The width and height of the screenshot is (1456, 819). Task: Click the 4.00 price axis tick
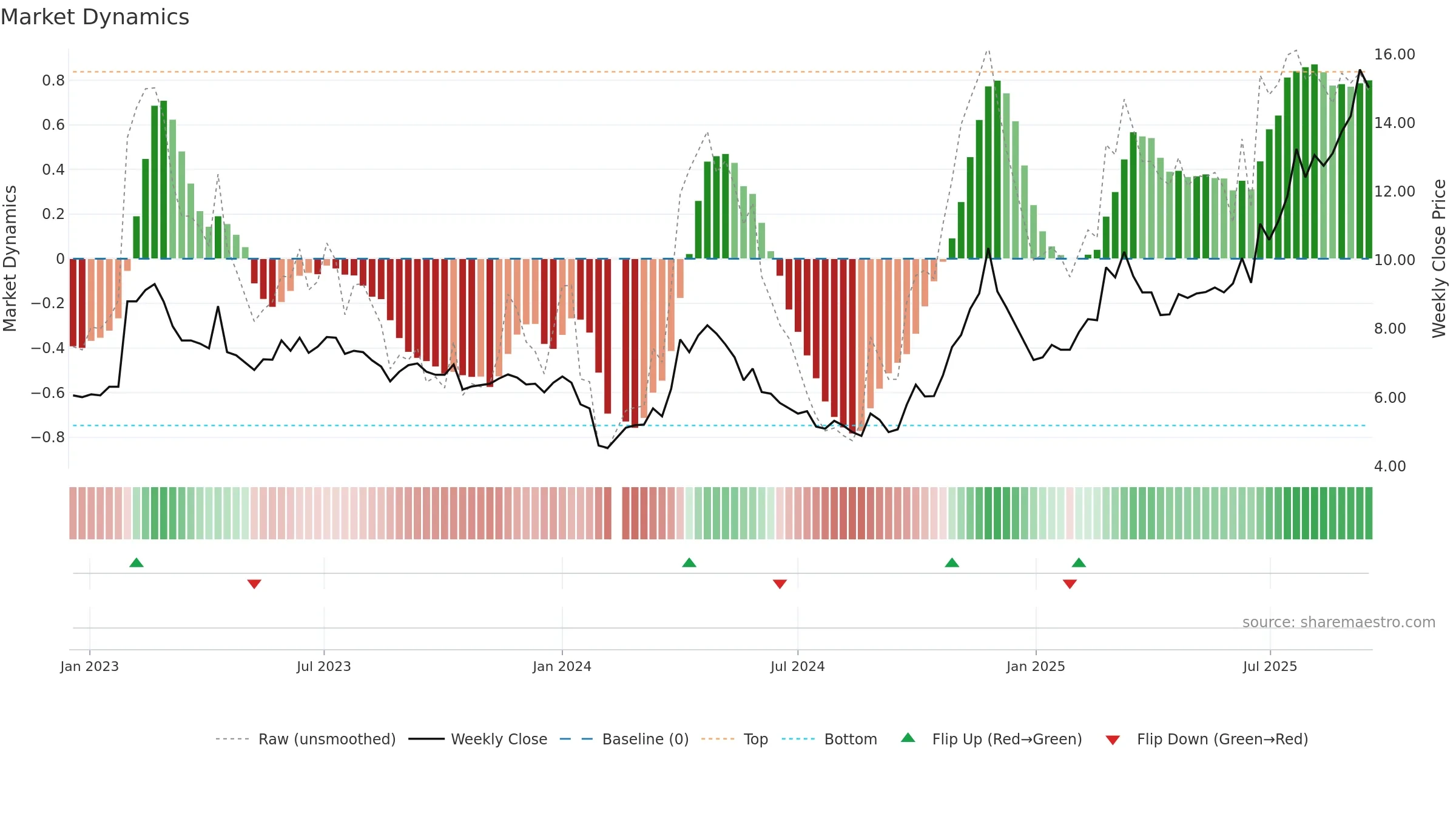point(1390,466)
